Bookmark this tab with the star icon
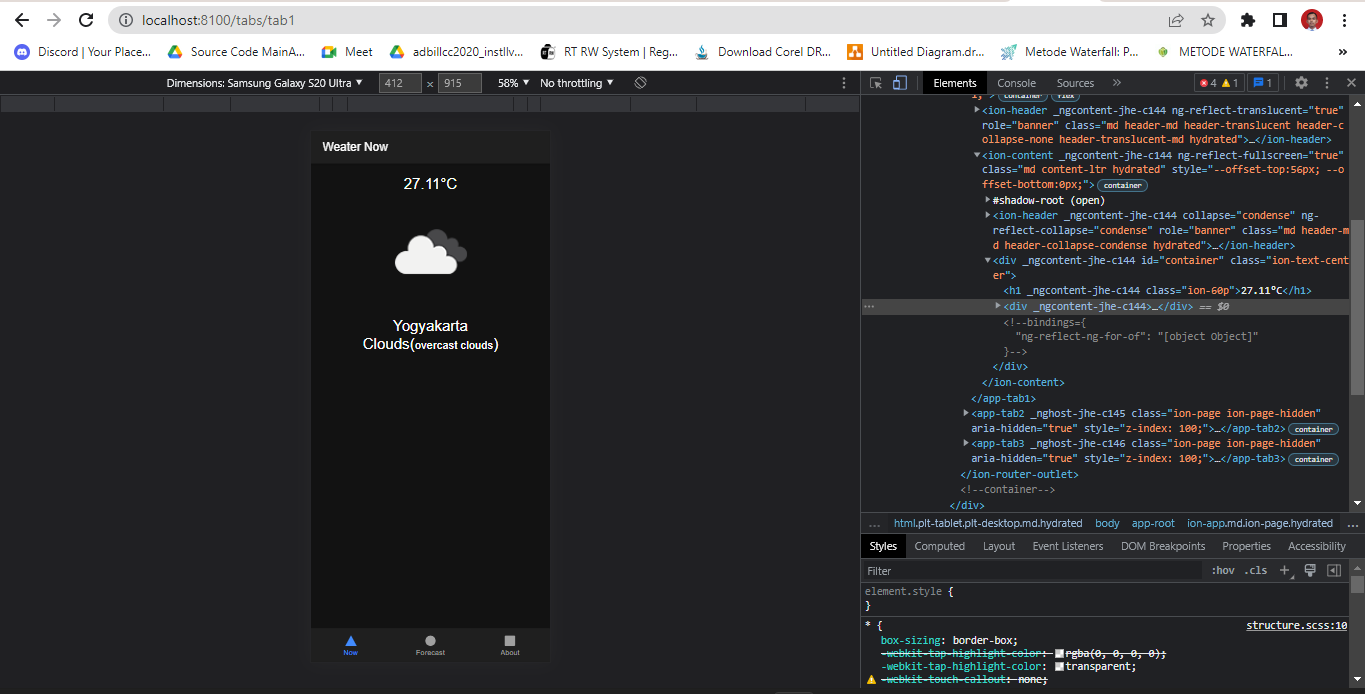This screenshot has width=1365, height=694. (x=1207, y=20)
